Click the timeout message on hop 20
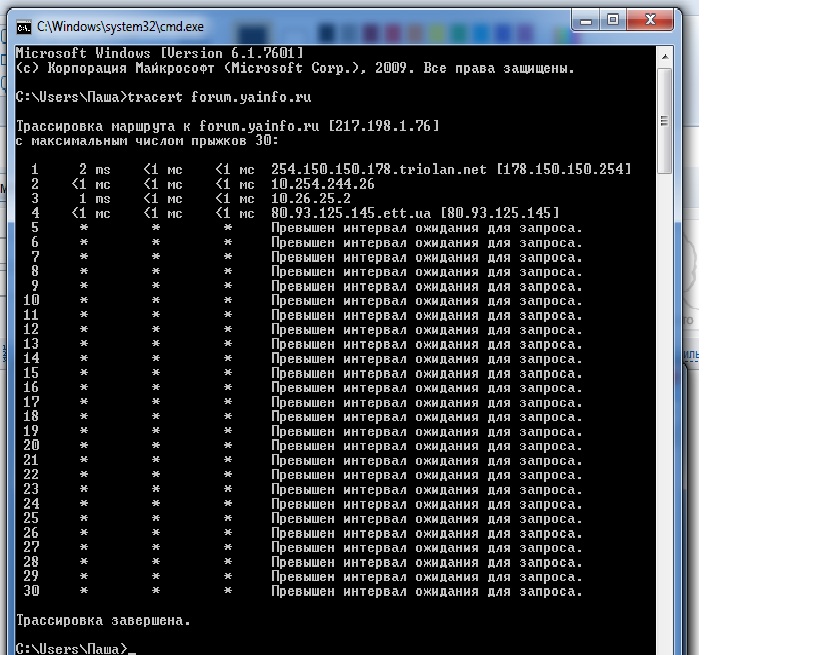 point(426,446)
